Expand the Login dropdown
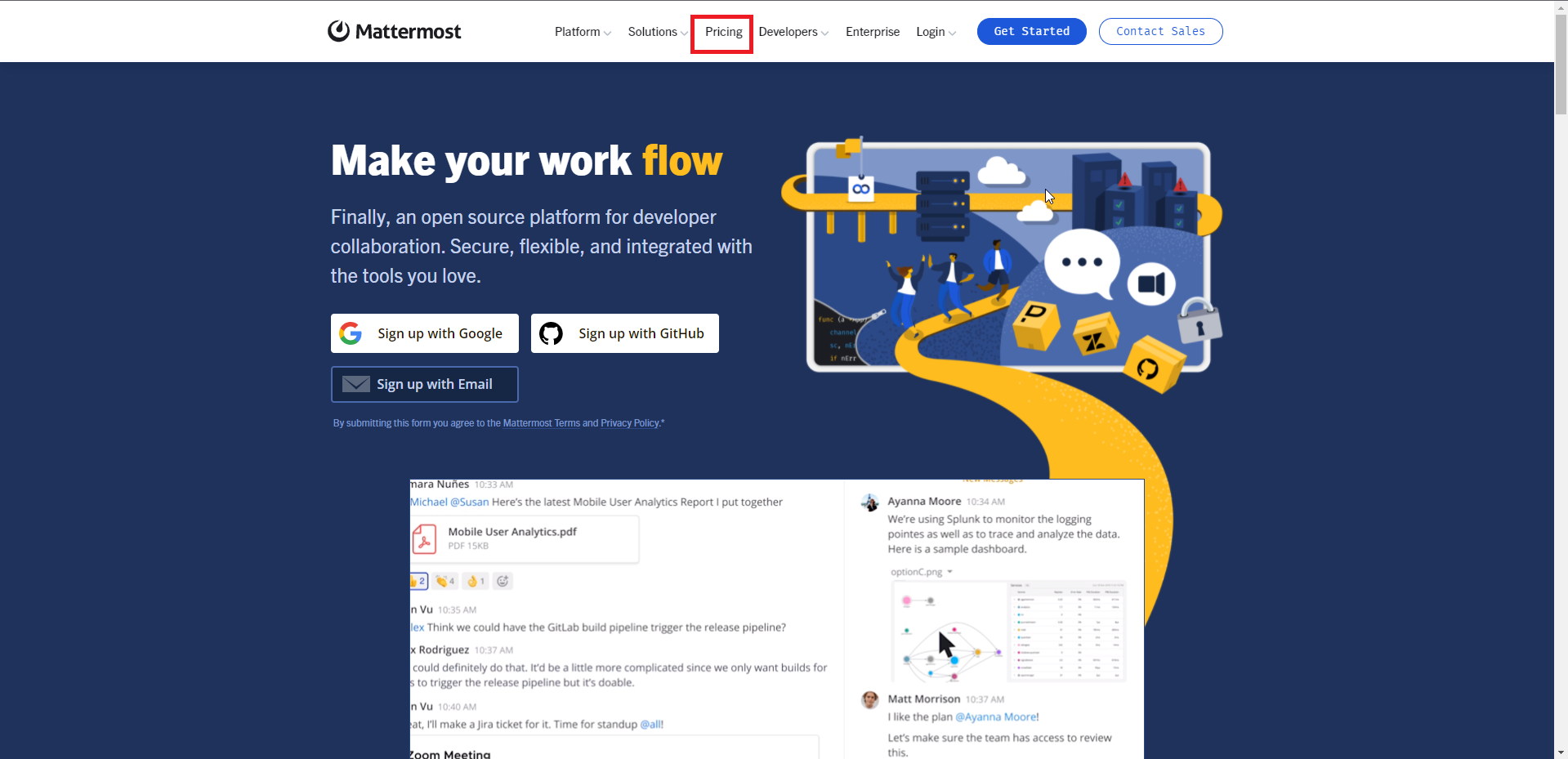 tap(936, 32)
